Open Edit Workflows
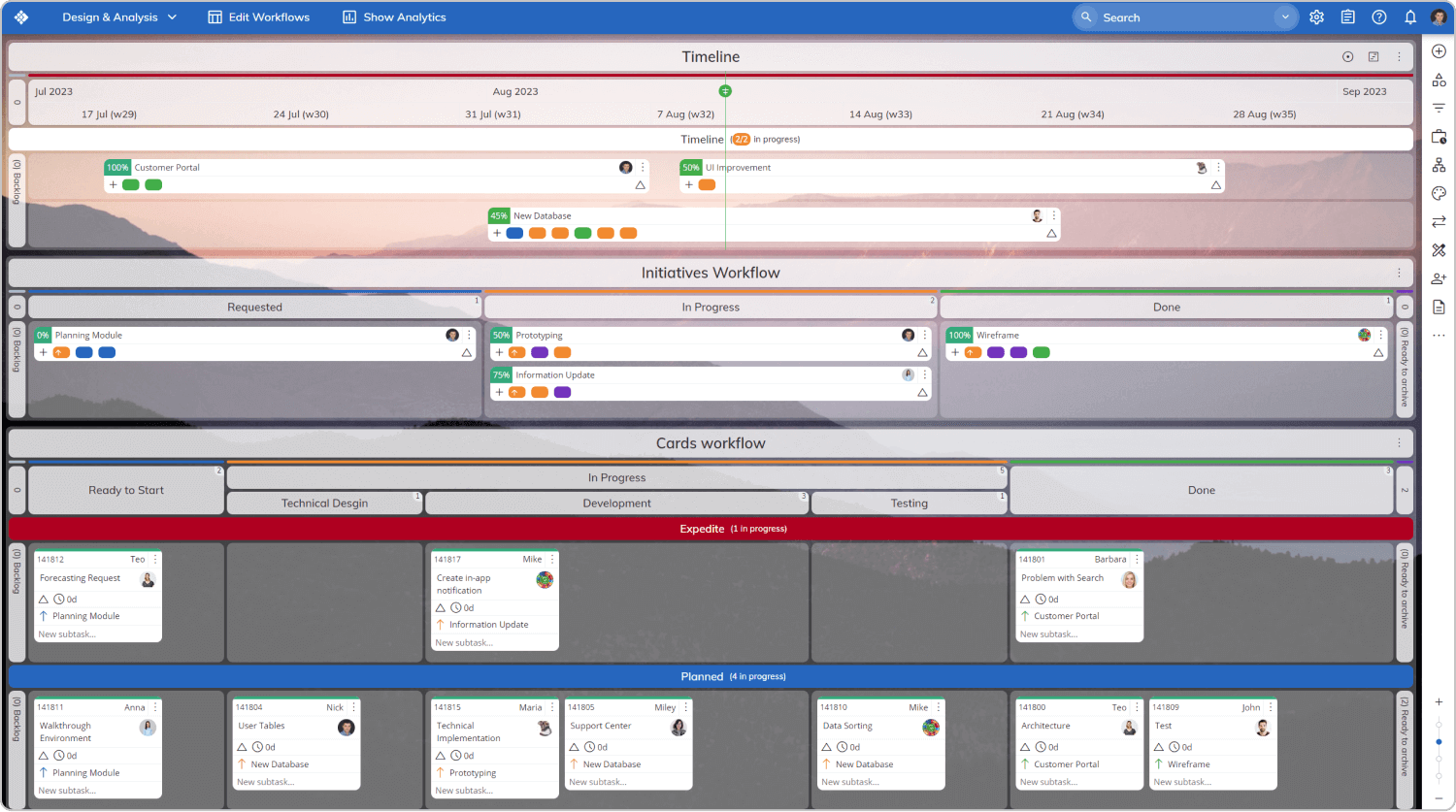 258,17
